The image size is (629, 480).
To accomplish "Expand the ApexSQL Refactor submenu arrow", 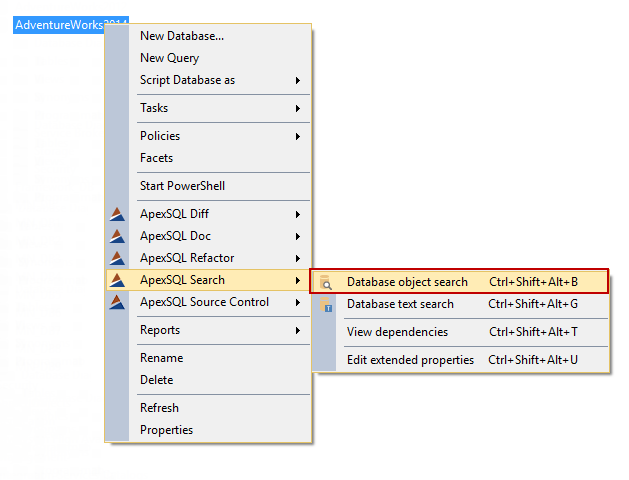I will (x=298, y=259).
